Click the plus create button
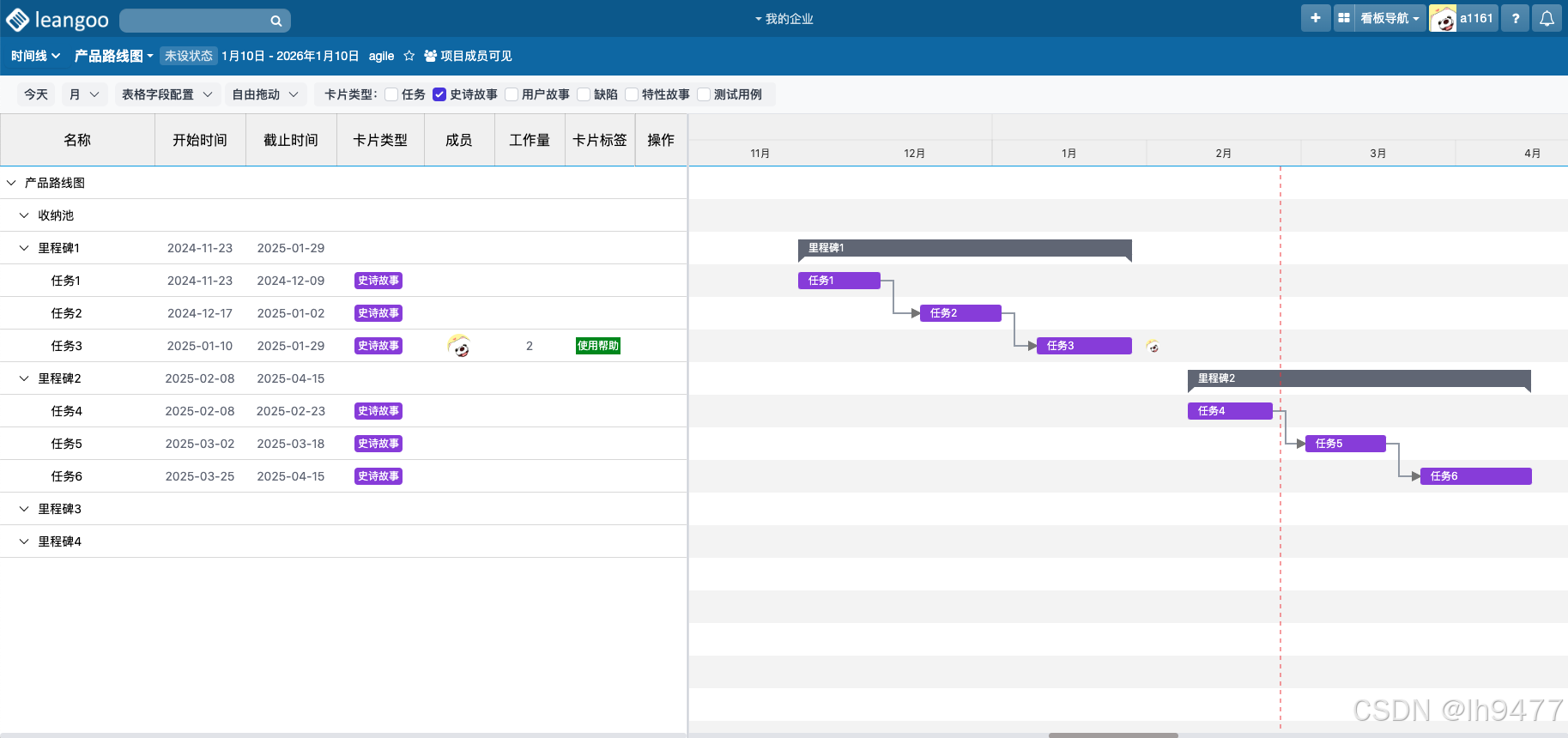Image resolution: width=1568 pixels, height=738 pixels. click(1315, 18)
